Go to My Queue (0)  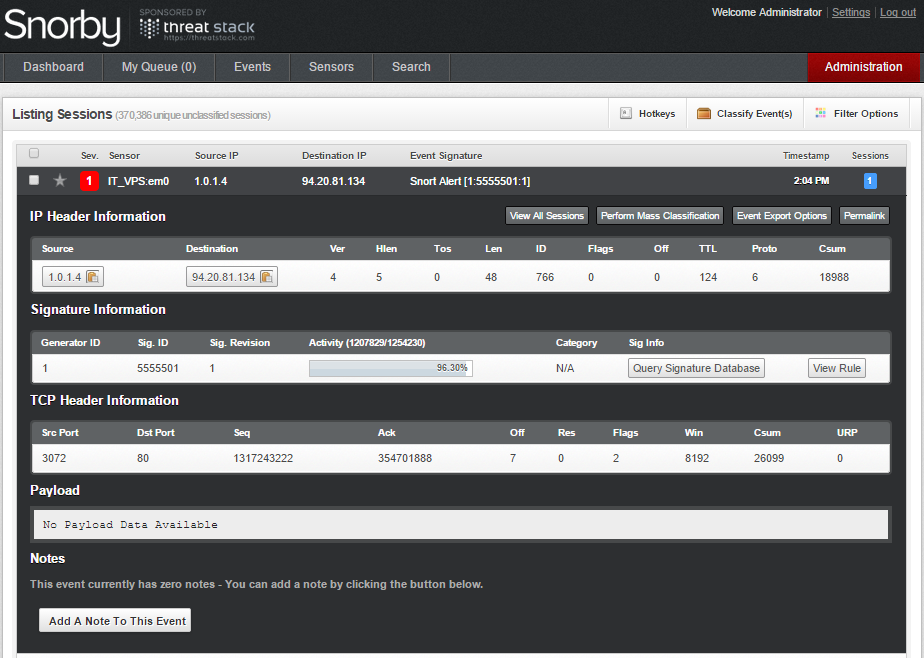click(159, 67)
